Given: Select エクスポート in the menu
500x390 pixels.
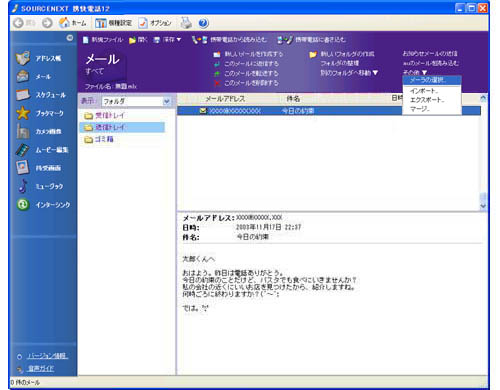Looking at the screenshot, I should (x=432, y=100).
